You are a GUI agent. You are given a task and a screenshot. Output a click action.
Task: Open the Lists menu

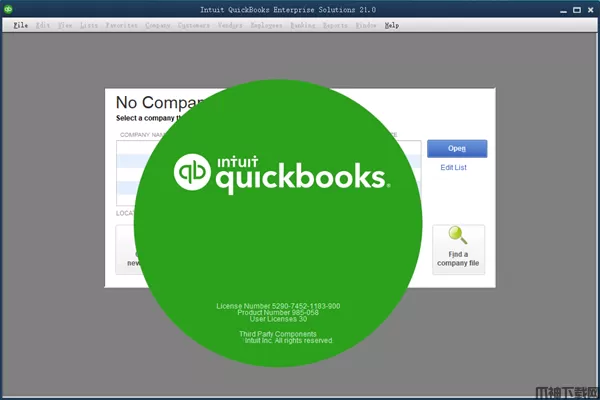(x=89, y=25)
